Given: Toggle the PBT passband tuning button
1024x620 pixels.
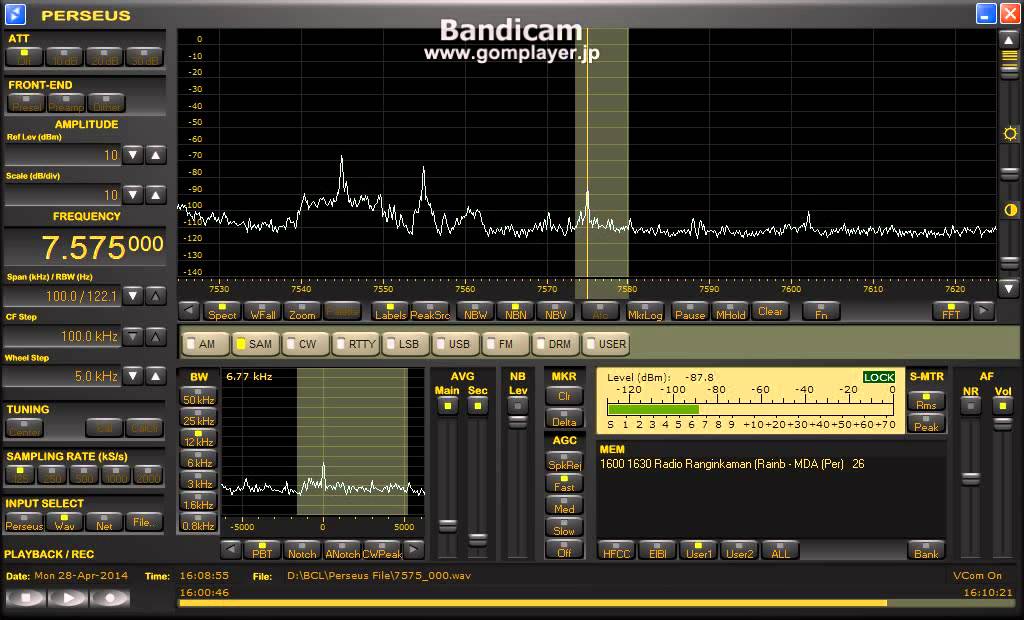Looking at the screenshot, I should (262, 550).
